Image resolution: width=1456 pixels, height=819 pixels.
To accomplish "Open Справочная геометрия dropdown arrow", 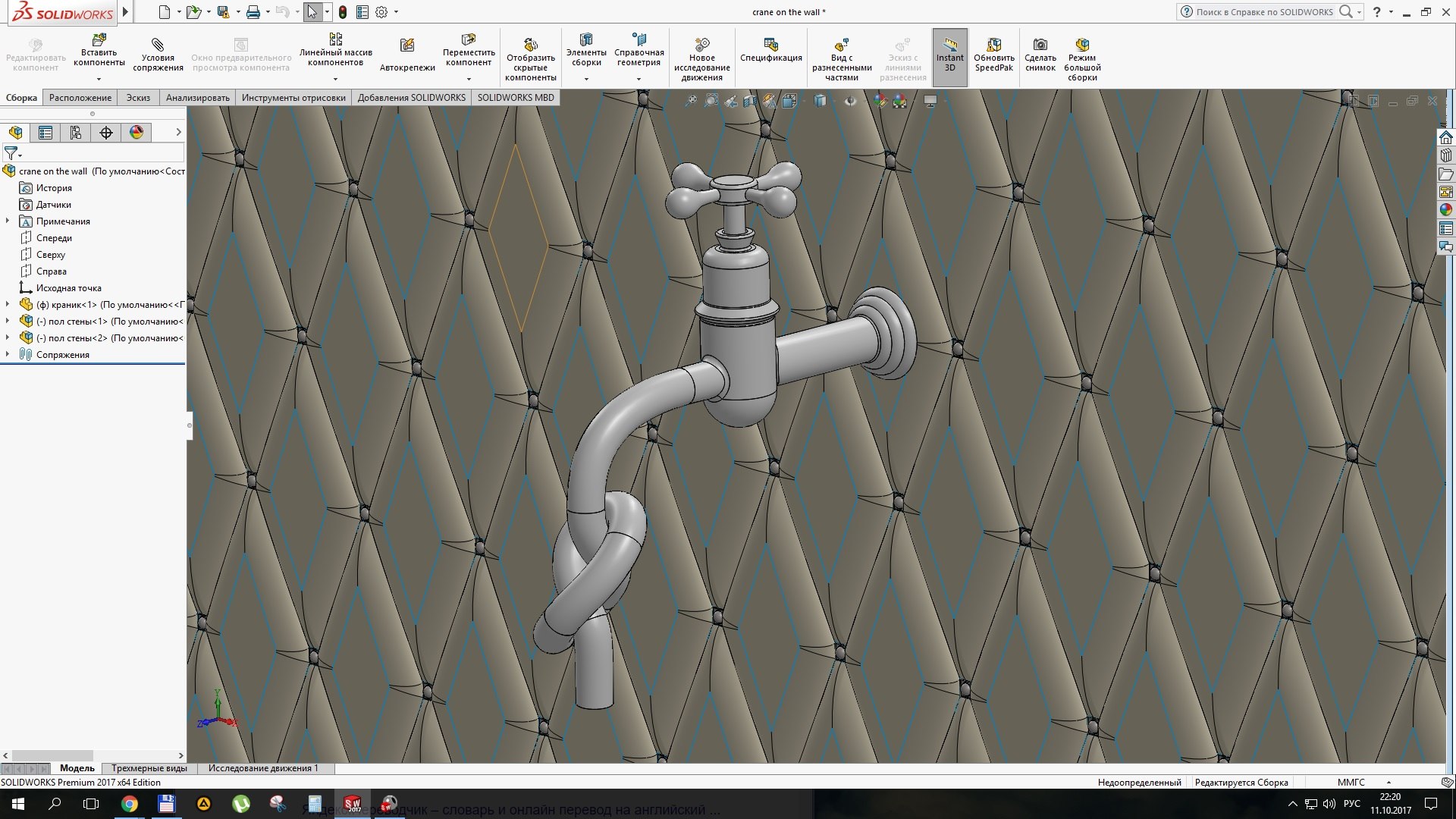I will (639, 79).
